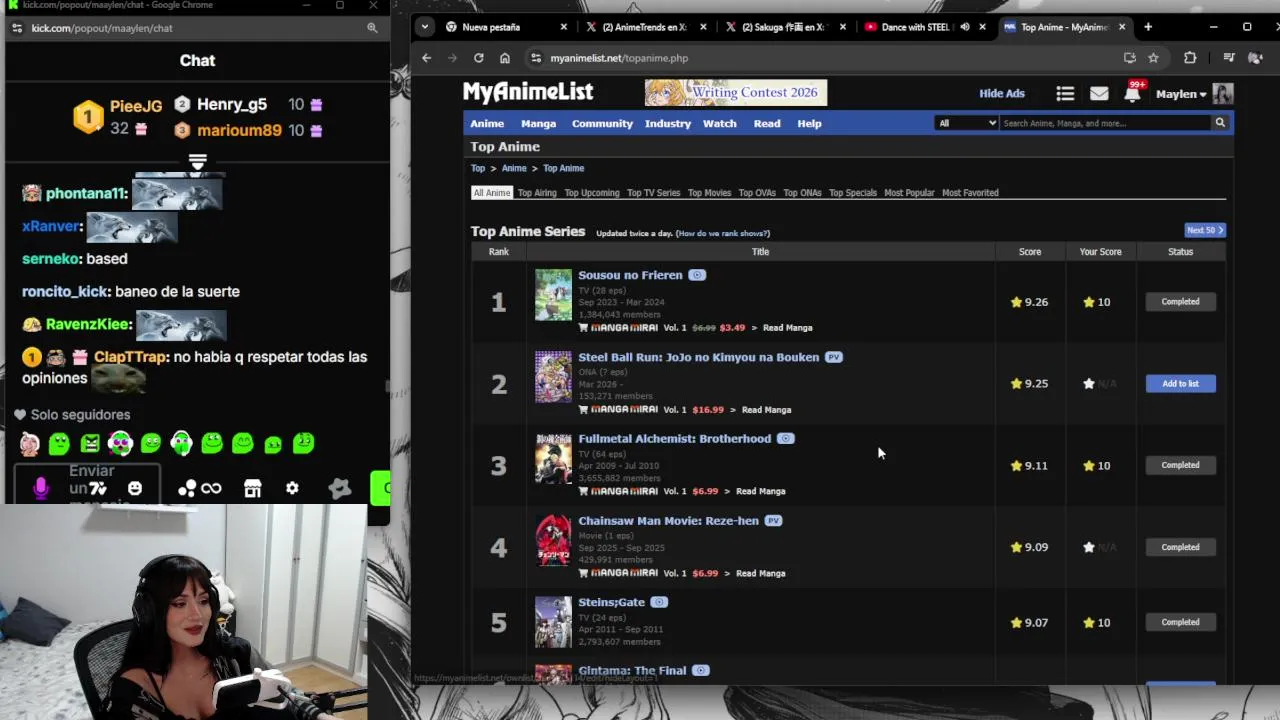Screen dimensions: 1280x720
Task: Click the install-app icon in address bar
Action: pos(1129,58)
